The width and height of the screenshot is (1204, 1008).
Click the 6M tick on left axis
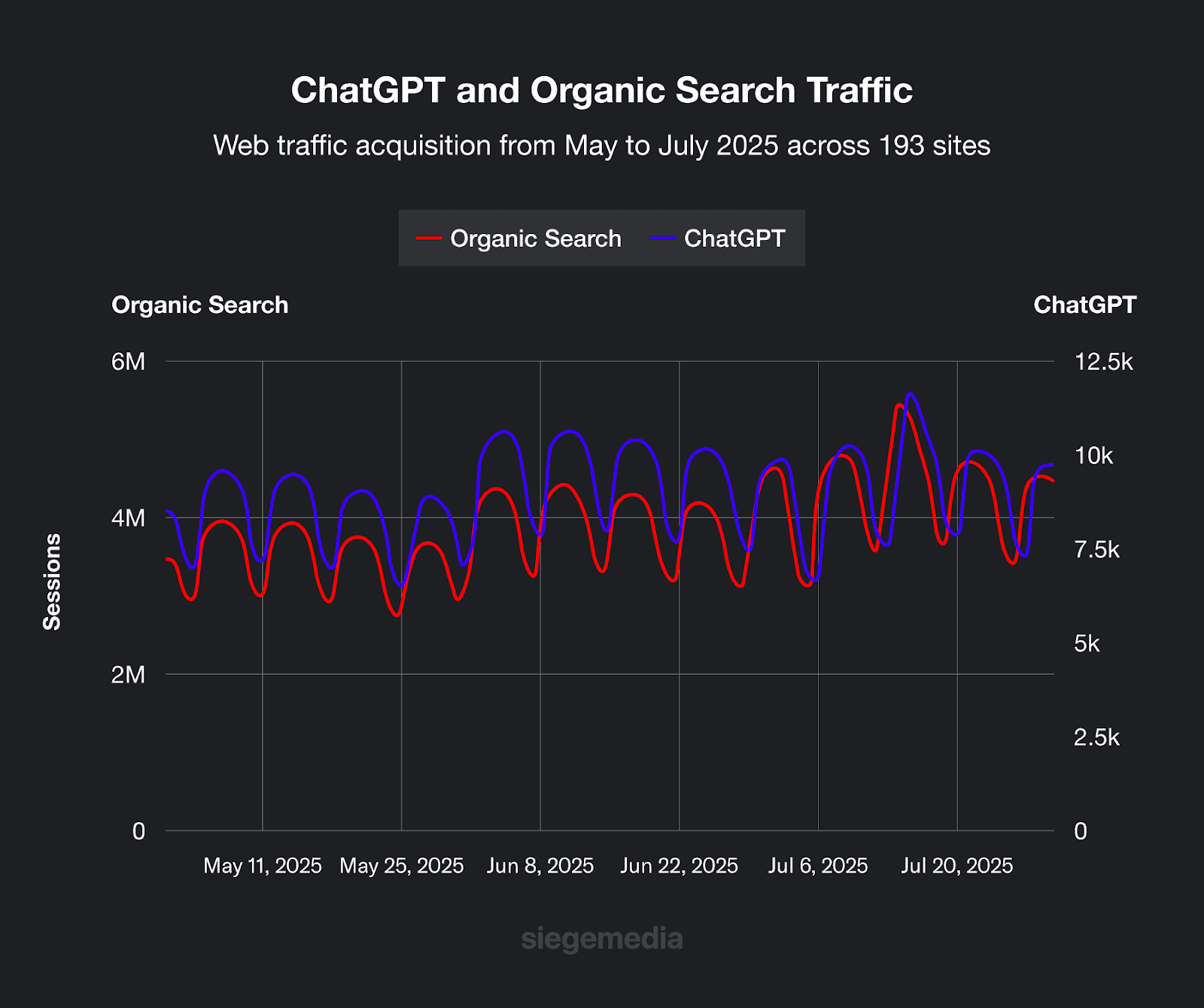point(128,362)
